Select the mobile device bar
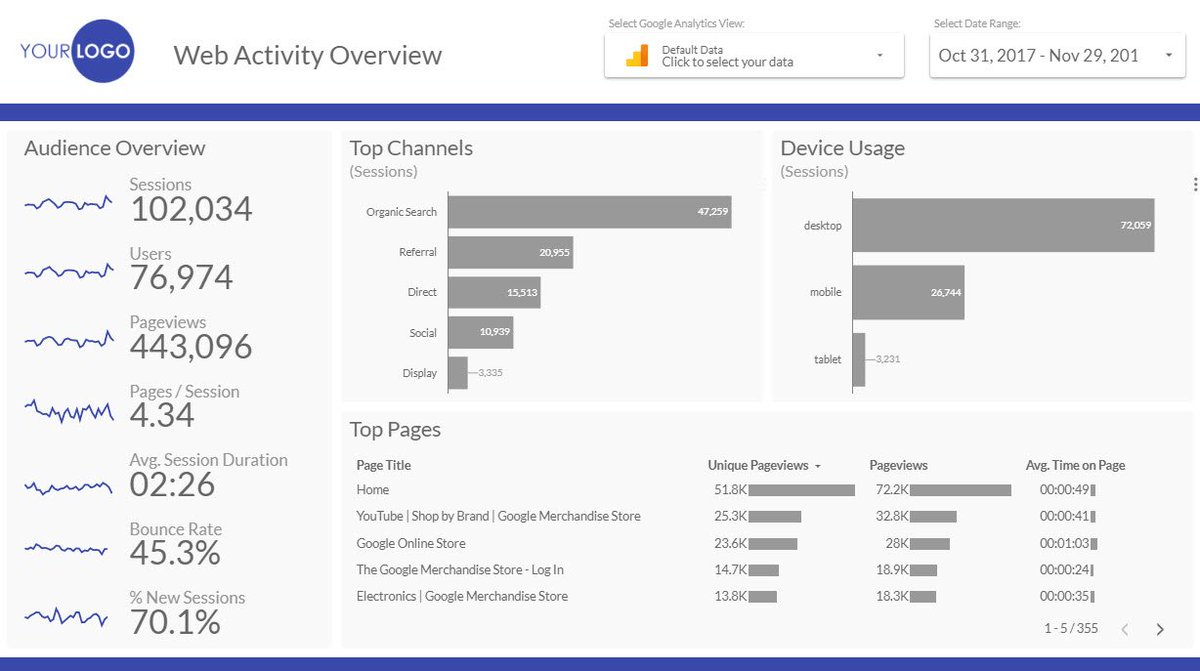Image resolution: width=1200 pixels, height=671 pixels. click(x=909, y=292)
